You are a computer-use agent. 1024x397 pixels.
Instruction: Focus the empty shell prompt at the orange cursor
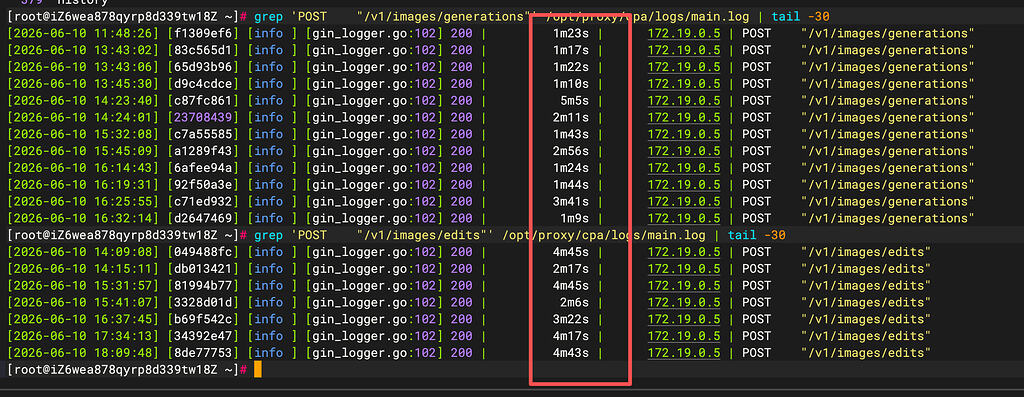tap(257, 370)
